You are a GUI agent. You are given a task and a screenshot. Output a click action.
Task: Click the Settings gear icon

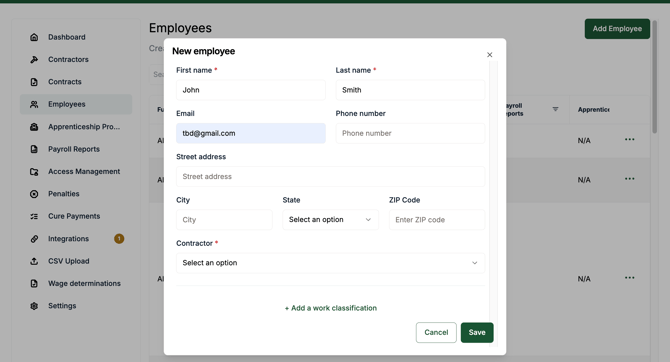click(34, 306)
